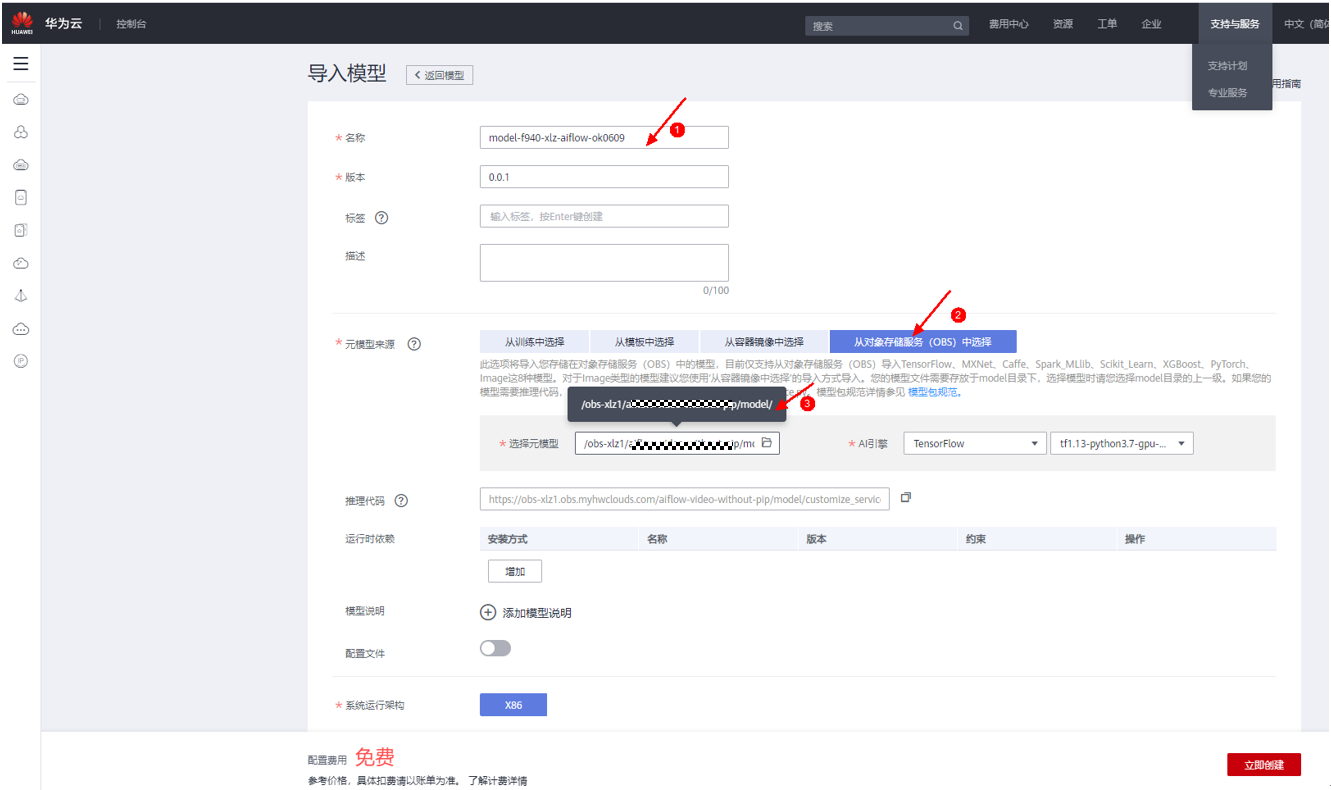Click into the 版本 input field
The image size is (1331, 790).
pos(604,177)
